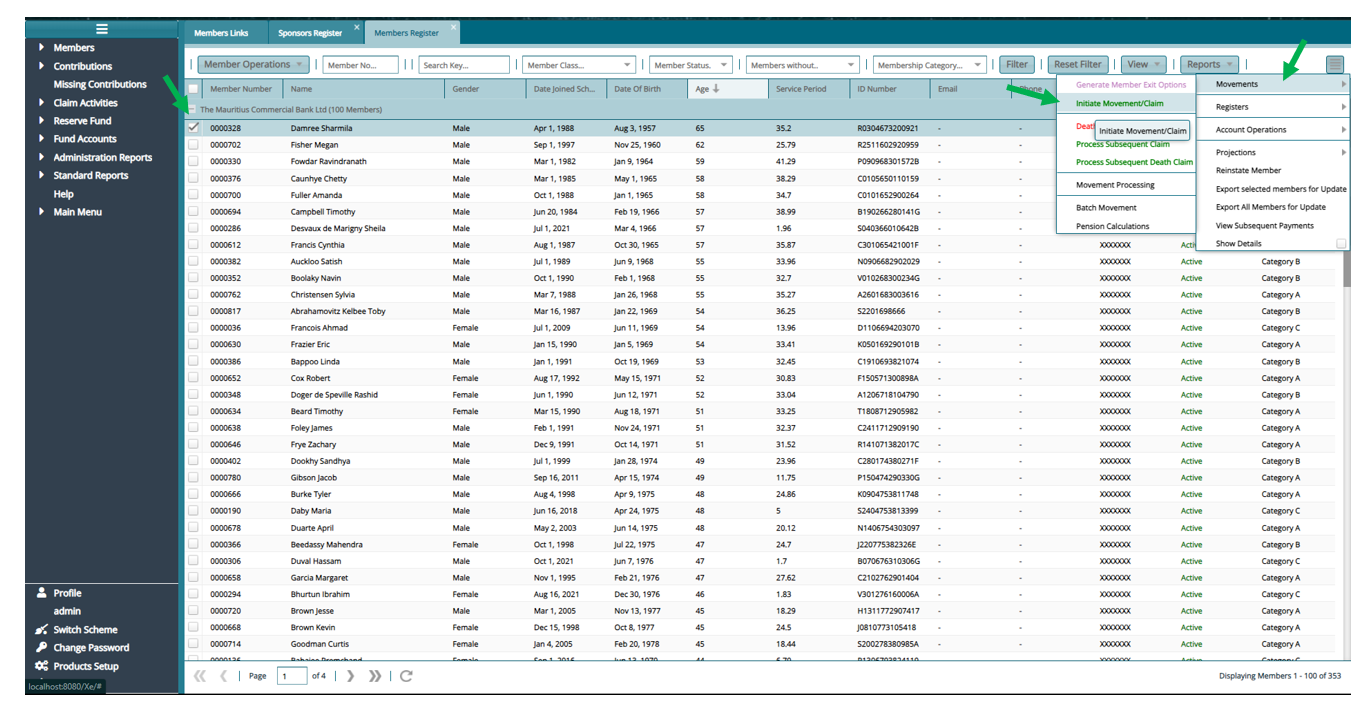The width and height of the screenshot is (1367, 703).
Task: Open the hamburger menu button right of Reports
Action: 1335,65
